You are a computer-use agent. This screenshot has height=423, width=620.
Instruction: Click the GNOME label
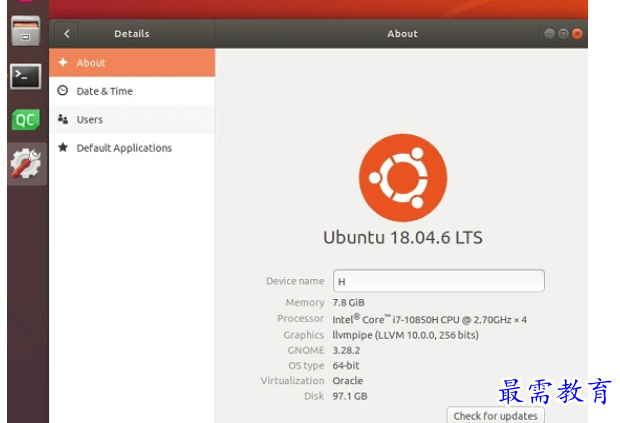click(306, 351)
